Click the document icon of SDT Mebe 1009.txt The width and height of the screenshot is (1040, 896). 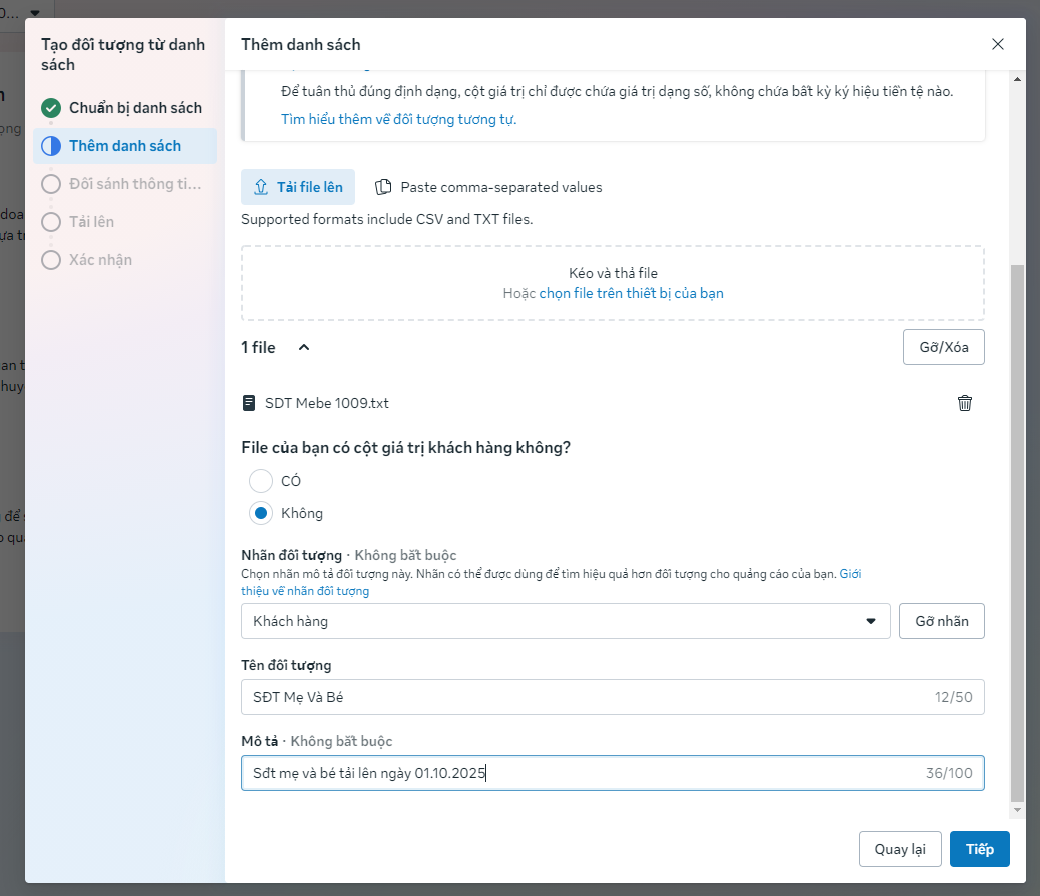point(249,403)
